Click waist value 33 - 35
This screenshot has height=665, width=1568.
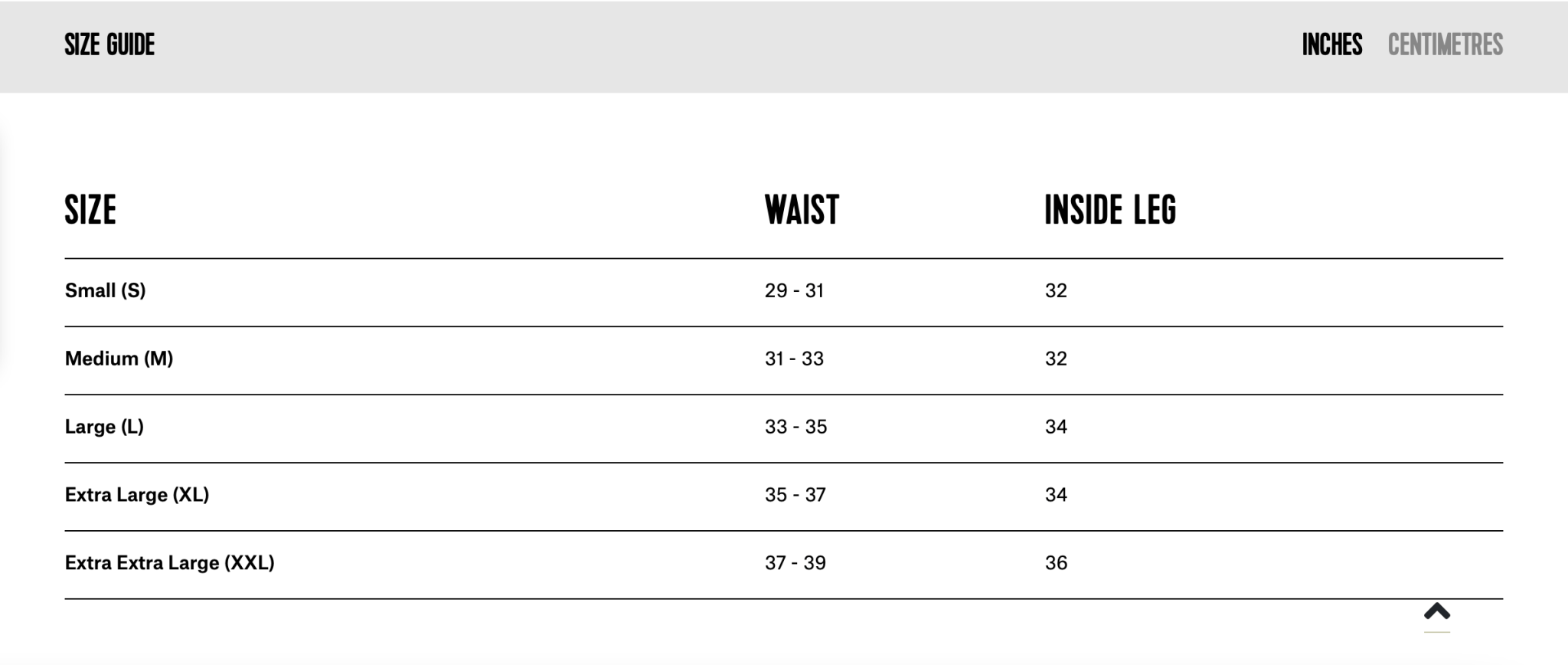[795, 427]
